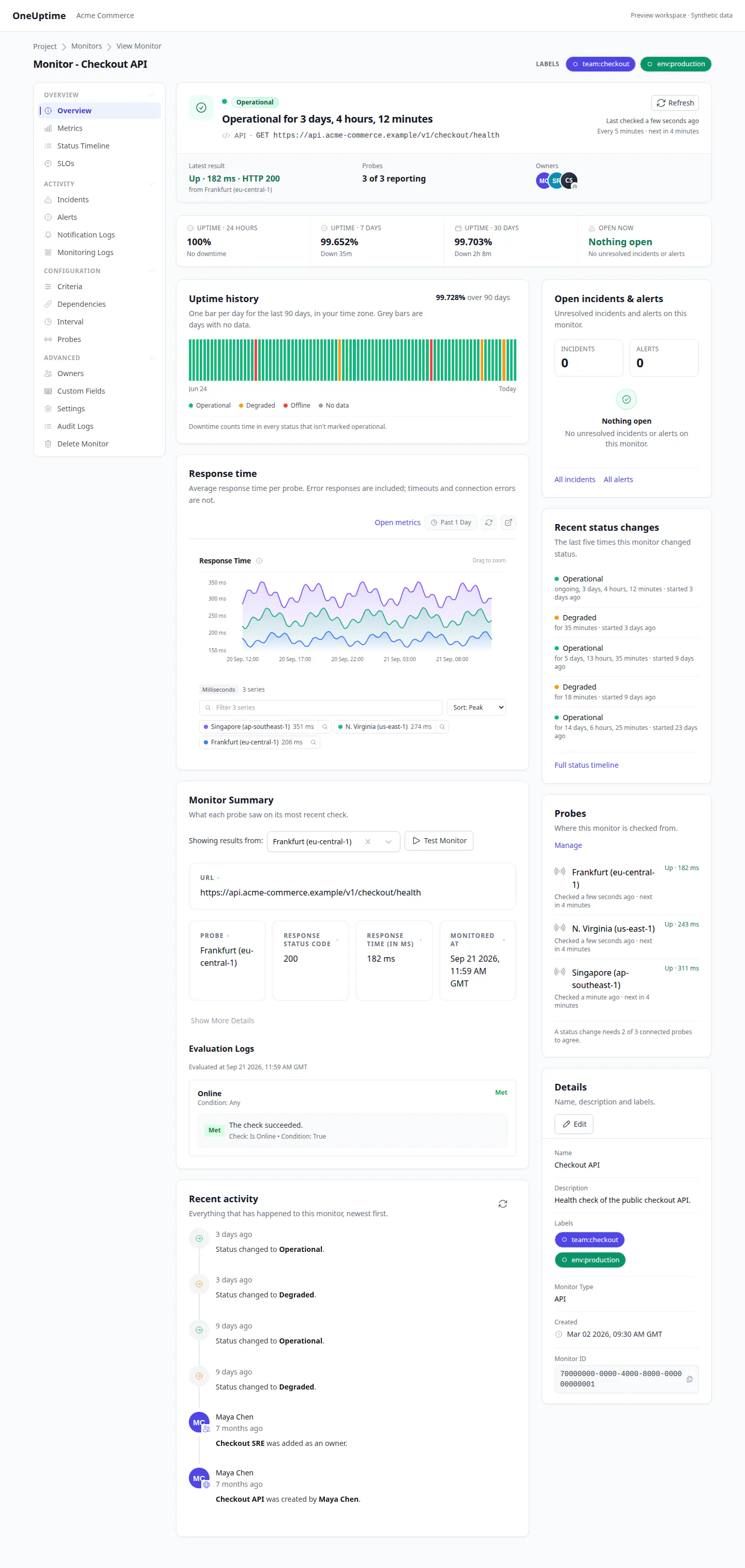The image size is (745, 1568).
Task: Open Custom Fields sidebar entry
Action: point(99,392)
